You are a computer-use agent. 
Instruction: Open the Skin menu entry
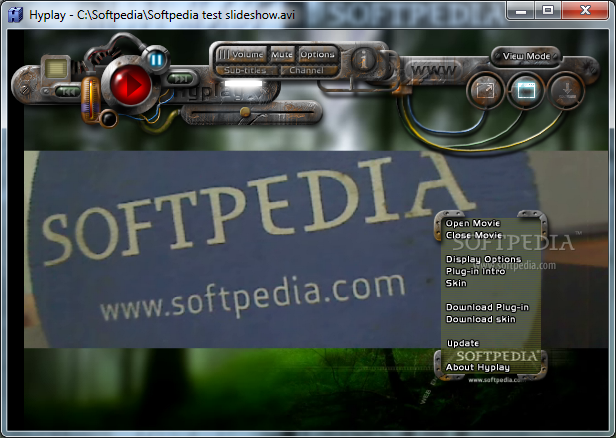(456, 283)
